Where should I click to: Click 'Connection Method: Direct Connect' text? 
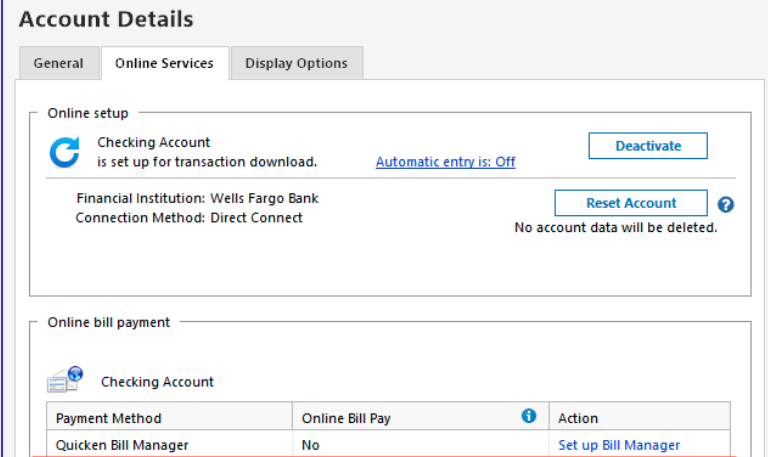pyautogui.click(x=189, y=217)
